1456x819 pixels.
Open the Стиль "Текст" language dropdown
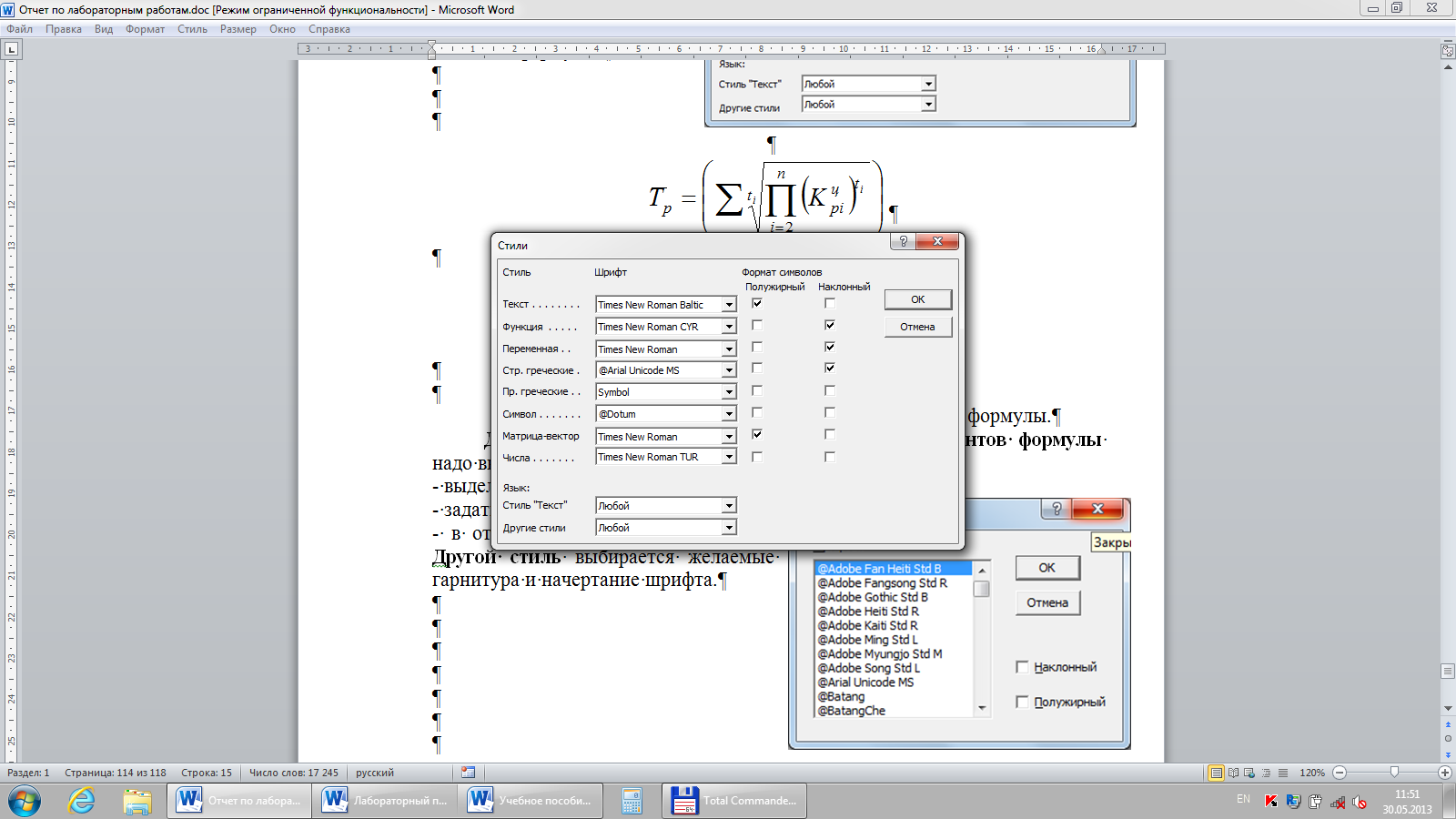pos(729,506)
